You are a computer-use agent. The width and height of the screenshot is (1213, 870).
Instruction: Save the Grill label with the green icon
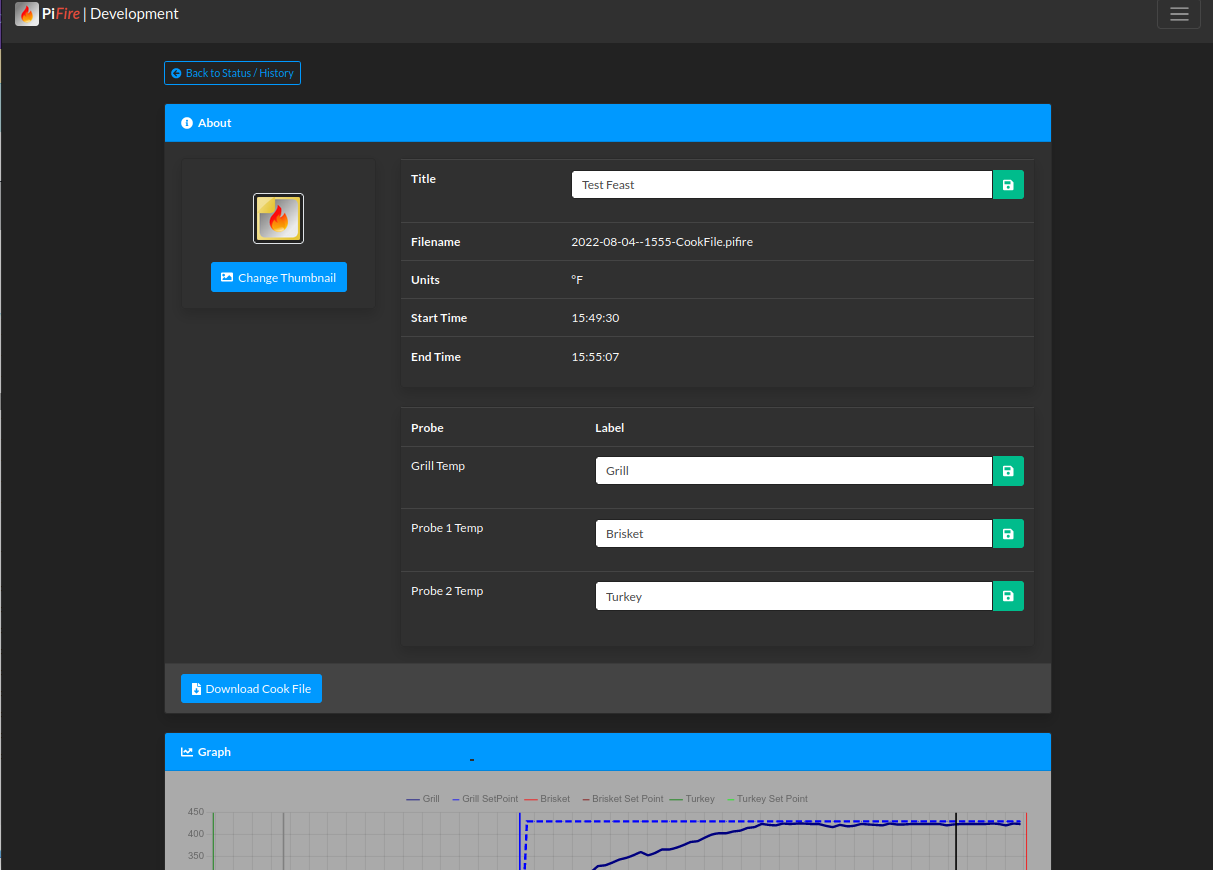(x=1008, y=471)
